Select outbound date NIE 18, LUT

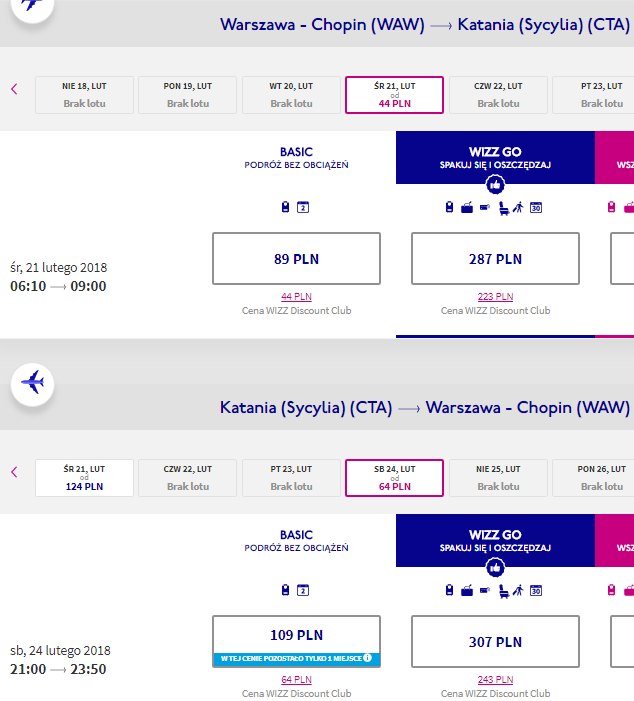(84, 95)
